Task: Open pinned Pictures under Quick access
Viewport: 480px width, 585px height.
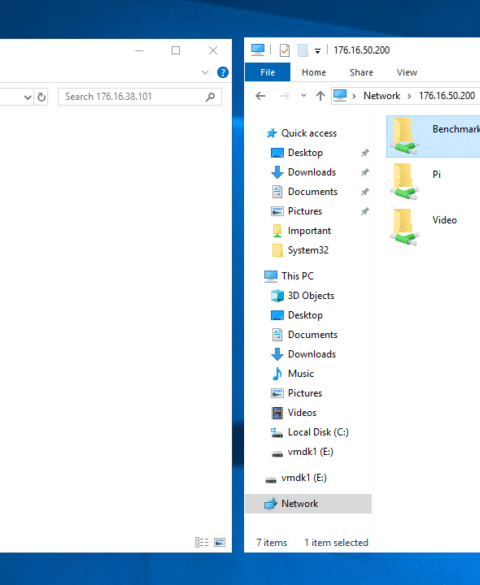Action: pos(305,211)
